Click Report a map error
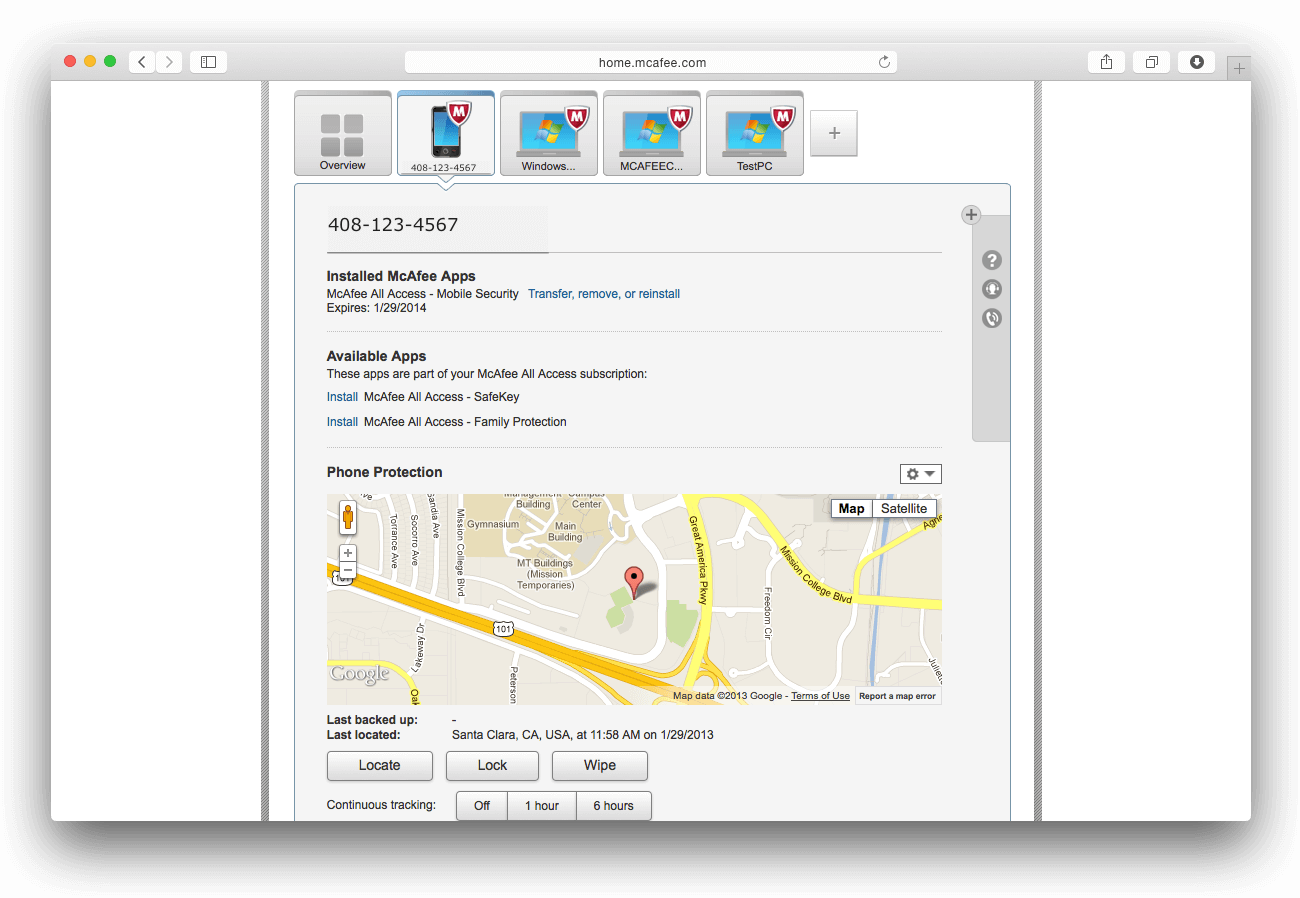 pyautogui.click(x=898, y=696)
